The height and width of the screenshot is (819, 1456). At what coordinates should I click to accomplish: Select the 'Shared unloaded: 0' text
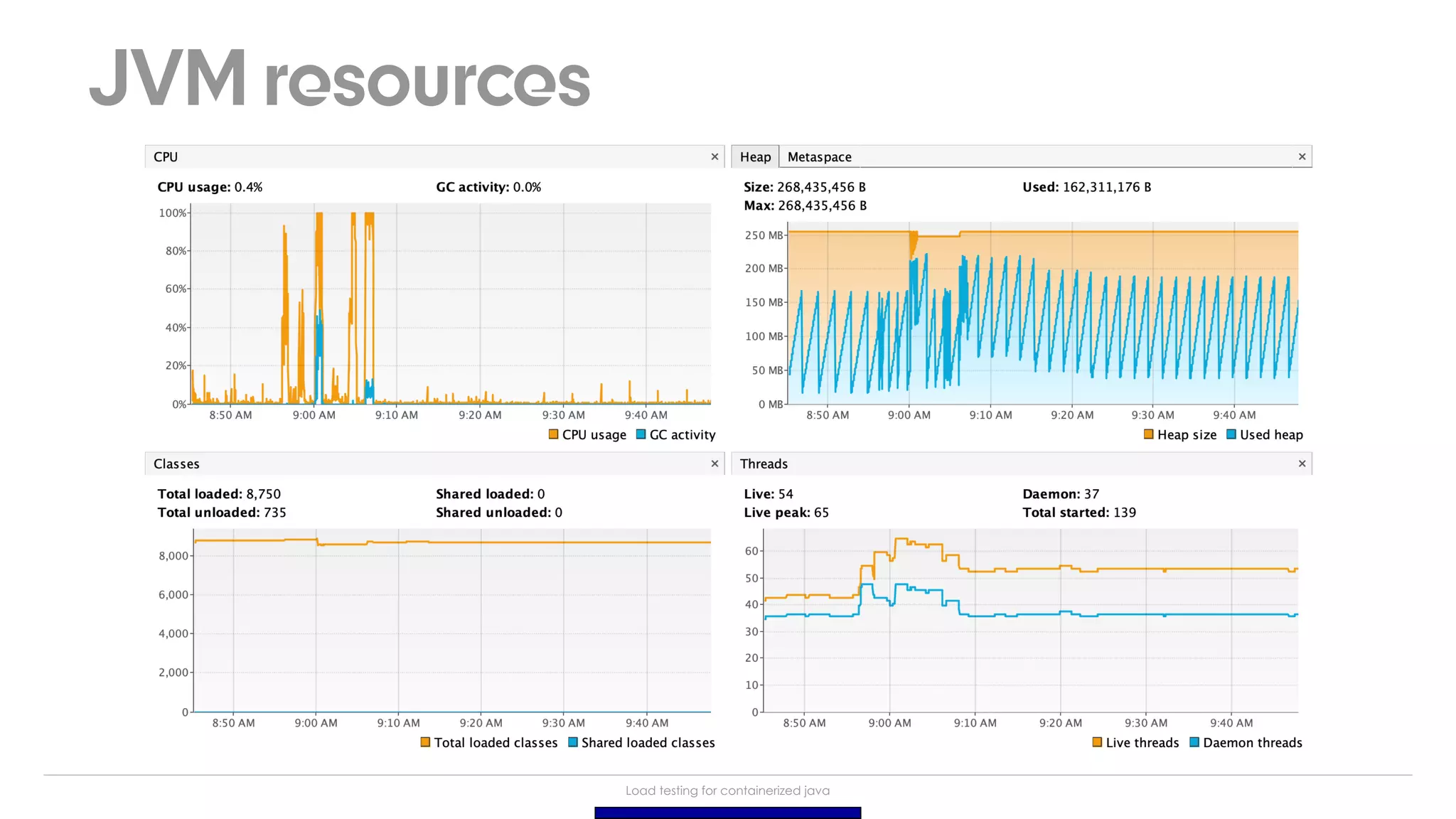[x=499, y=513]
